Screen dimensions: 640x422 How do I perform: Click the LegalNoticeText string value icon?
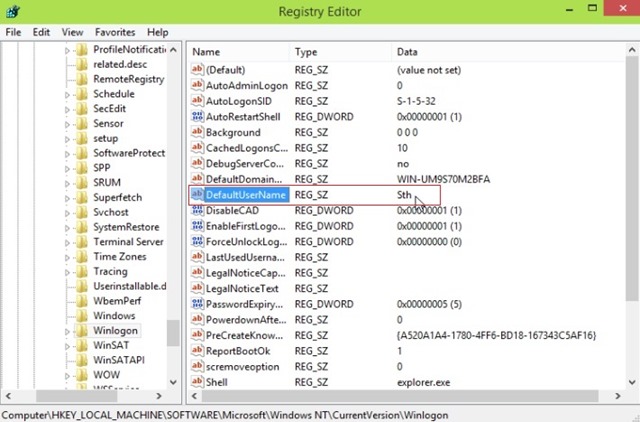[x=197, y=288]
